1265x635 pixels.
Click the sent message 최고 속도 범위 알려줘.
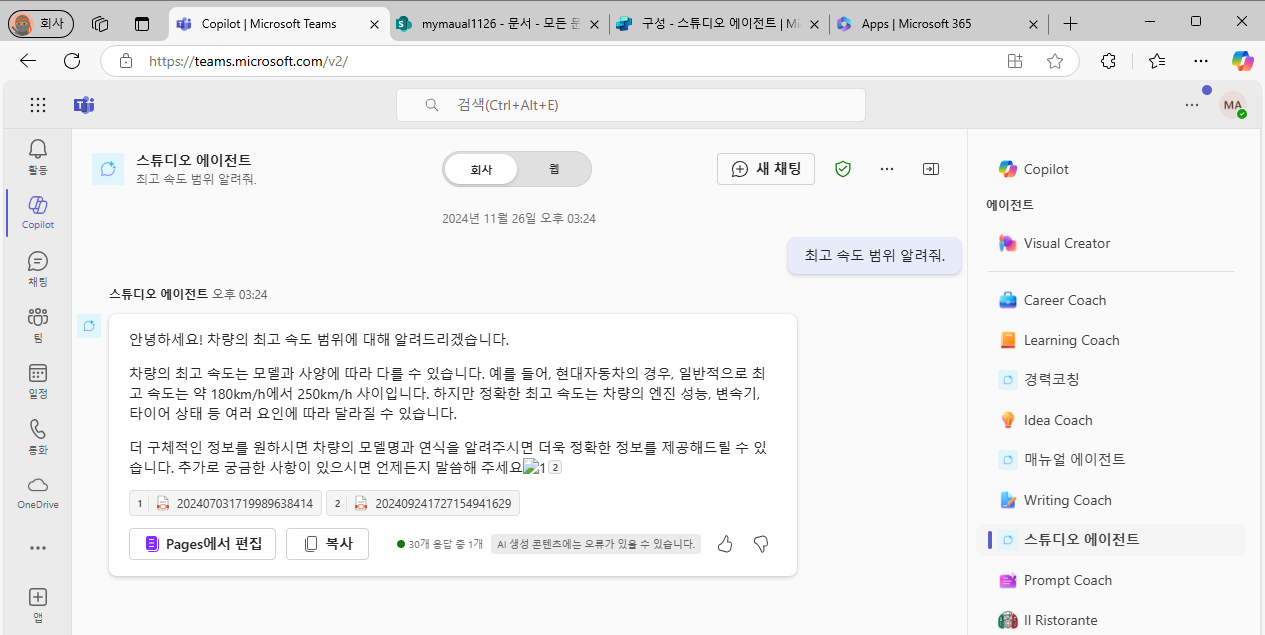point(874,255)
